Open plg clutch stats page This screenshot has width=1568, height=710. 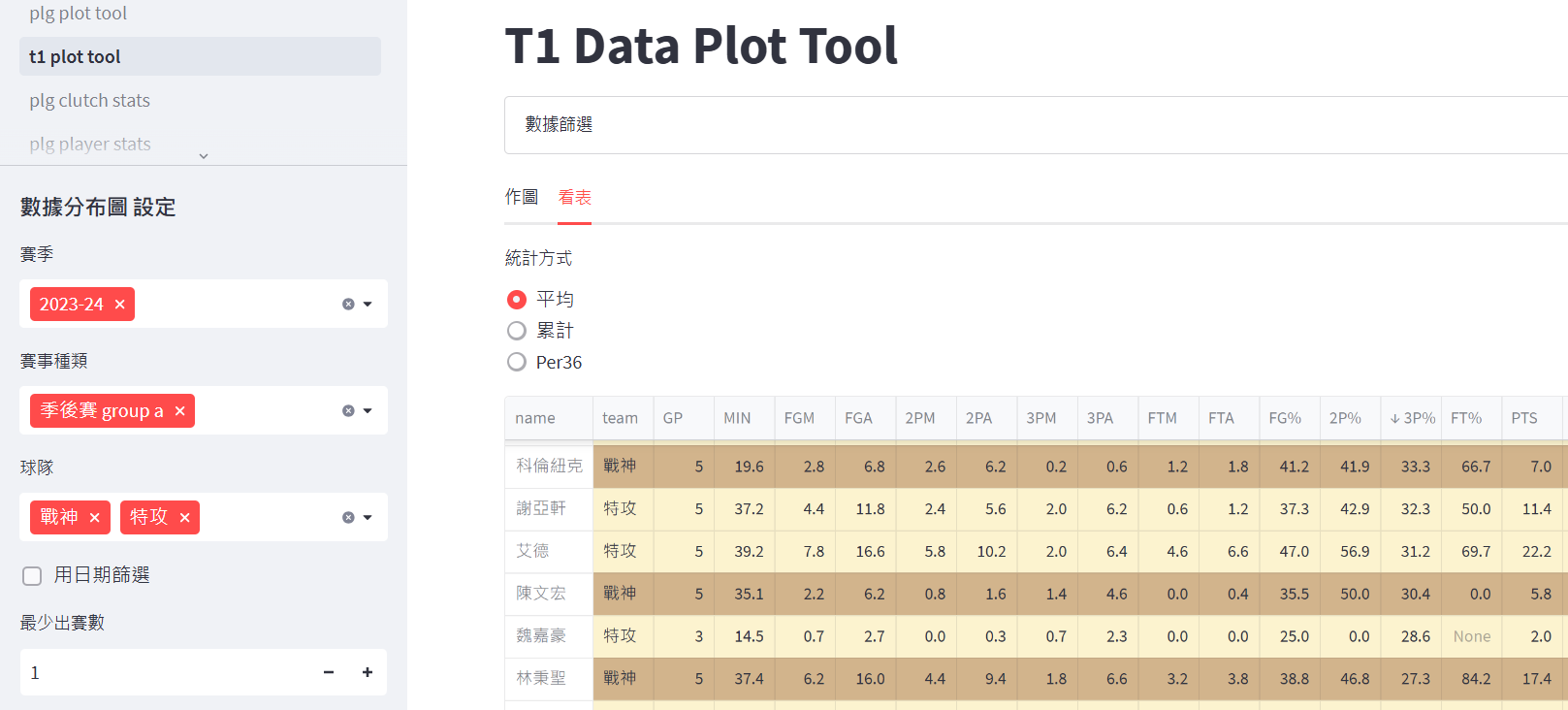click(89, 101)
